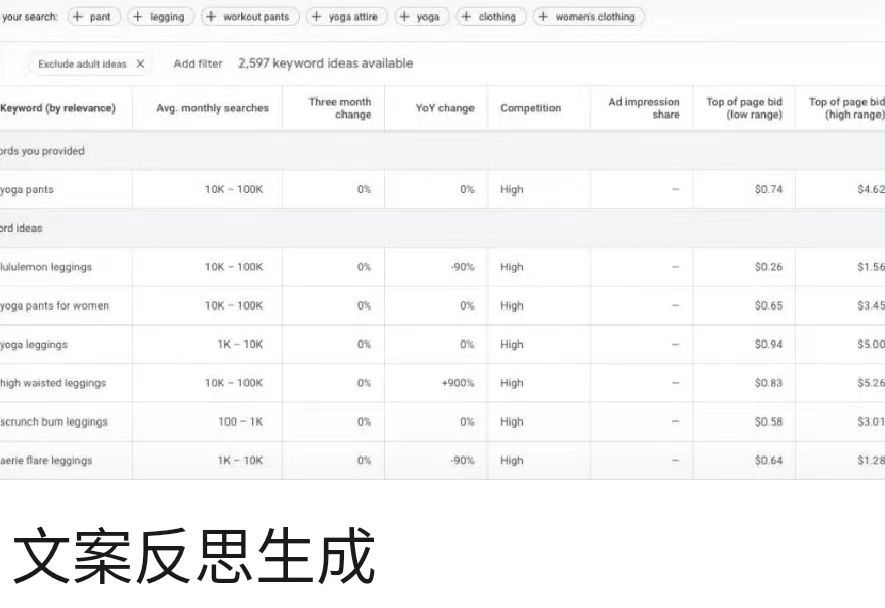Add 'legging' keyword via plus icon

(140, 16)
